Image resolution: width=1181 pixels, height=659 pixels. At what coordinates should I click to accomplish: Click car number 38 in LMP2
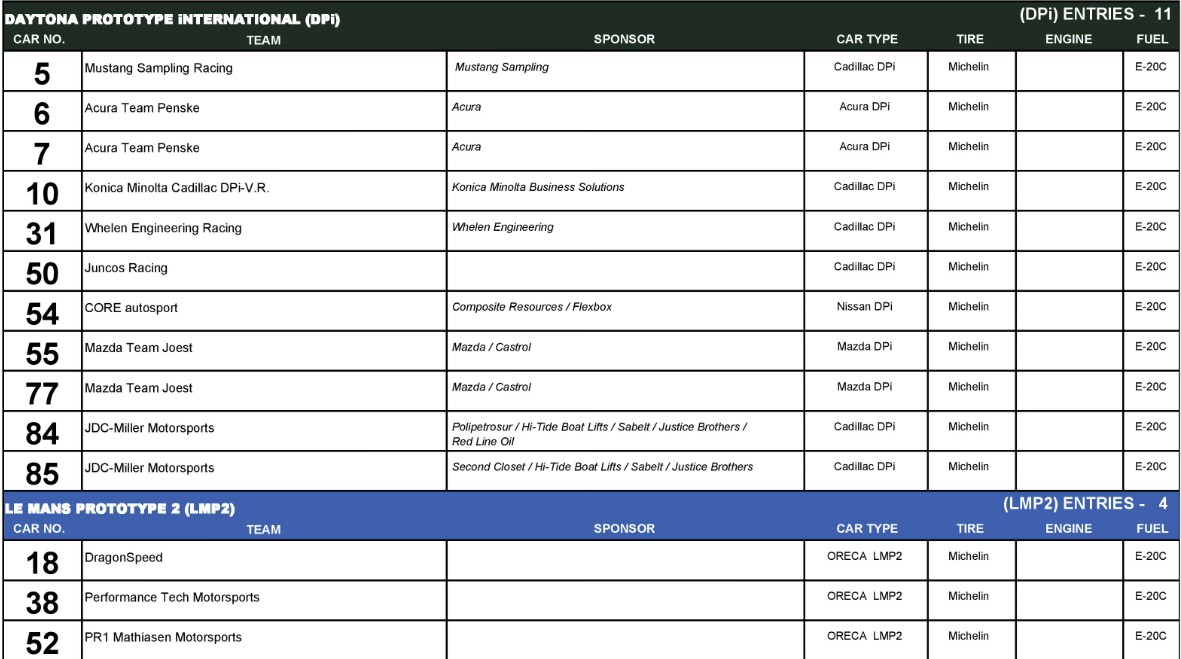(42, 603)
